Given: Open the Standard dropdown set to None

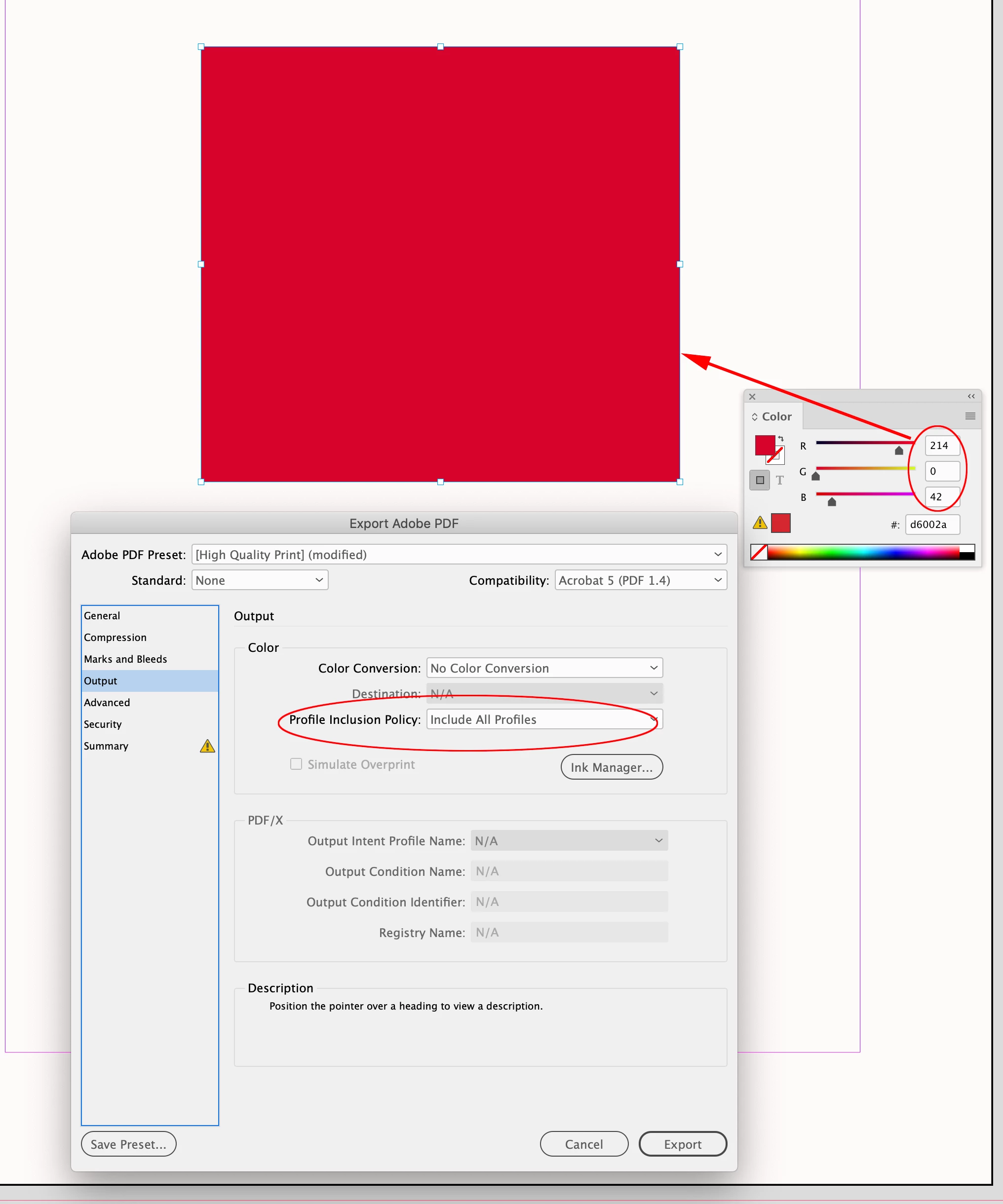Looking at the screenshot, I should [x=260, y=580].
